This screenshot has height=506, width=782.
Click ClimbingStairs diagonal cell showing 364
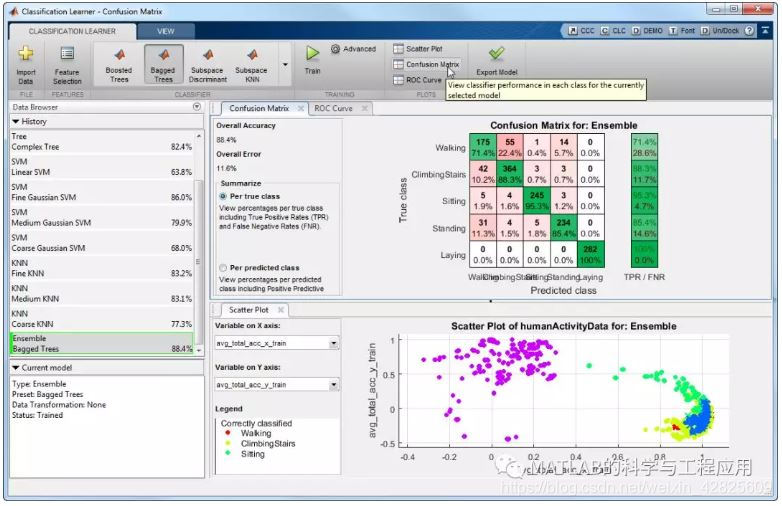click(x=510, y=174)
